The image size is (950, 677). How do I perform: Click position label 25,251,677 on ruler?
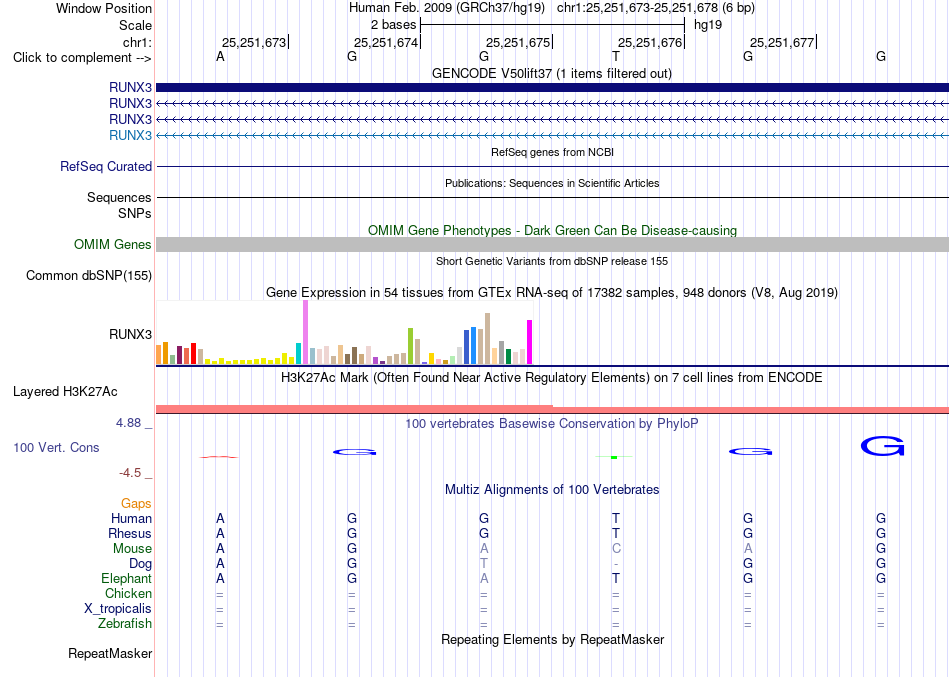tap(782, 42)
